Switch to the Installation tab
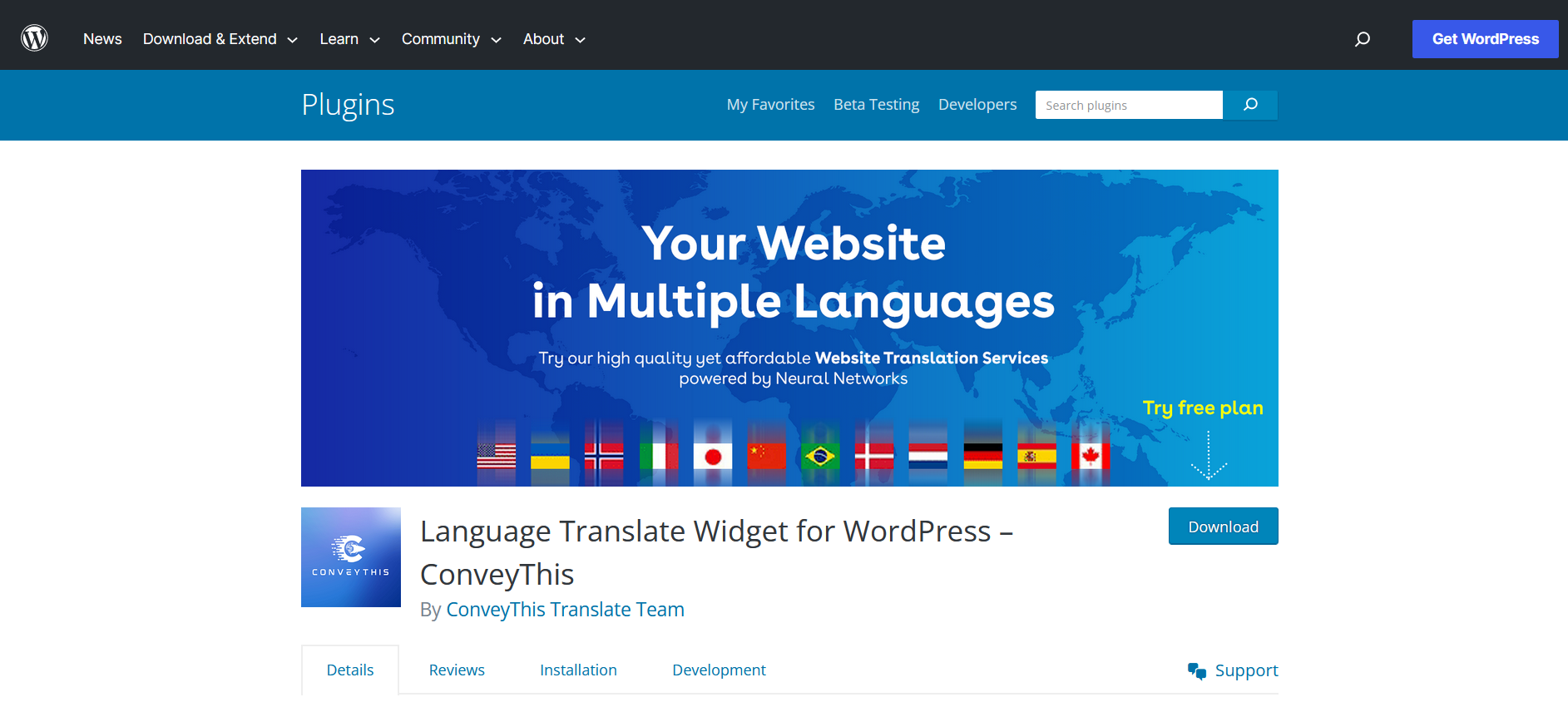This screenshot has height=707, width=1568. 578,670
